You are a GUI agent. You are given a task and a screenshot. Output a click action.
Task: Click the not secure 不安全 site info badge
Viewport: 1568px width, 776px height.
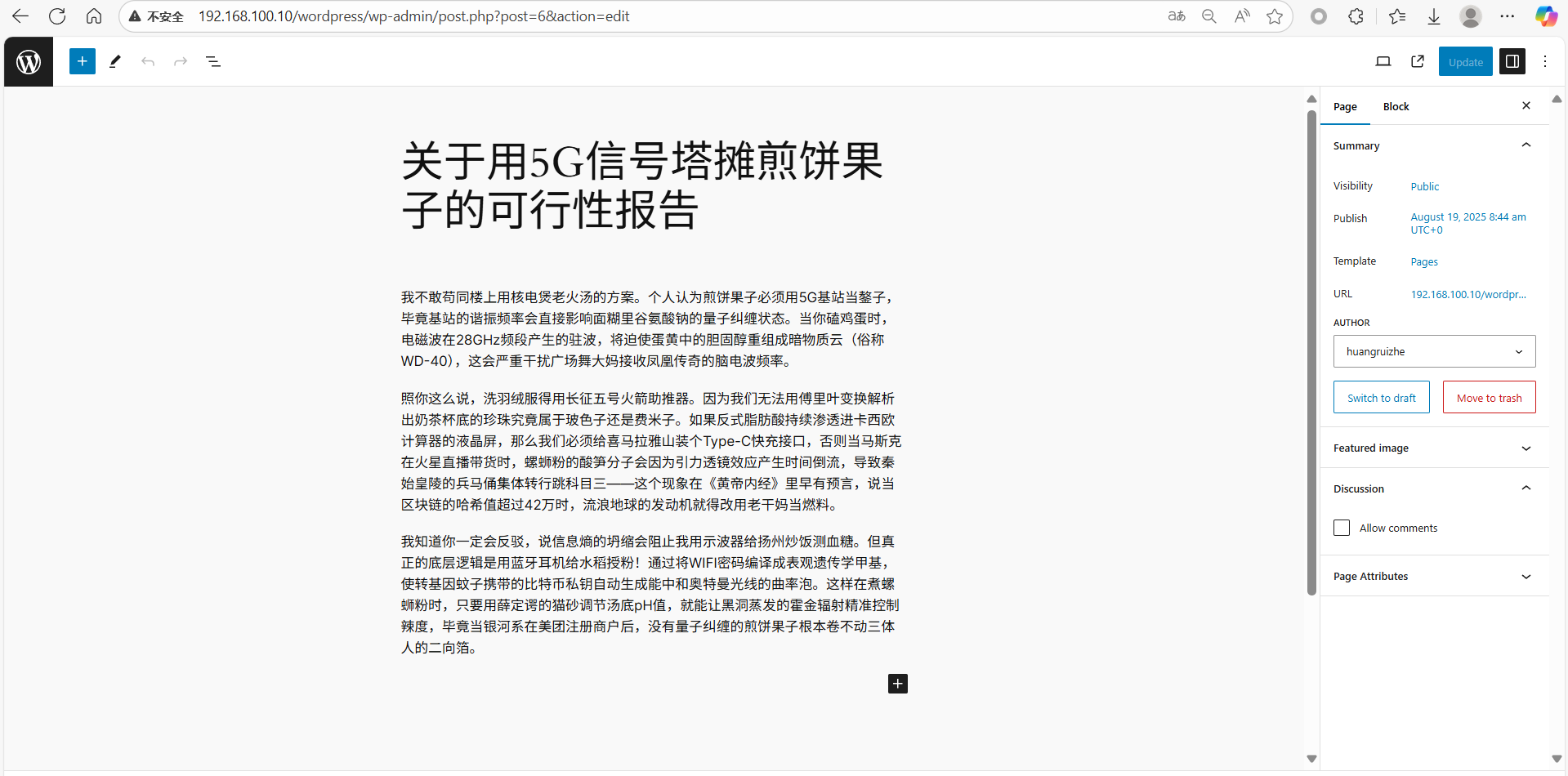tap(156, 16)
